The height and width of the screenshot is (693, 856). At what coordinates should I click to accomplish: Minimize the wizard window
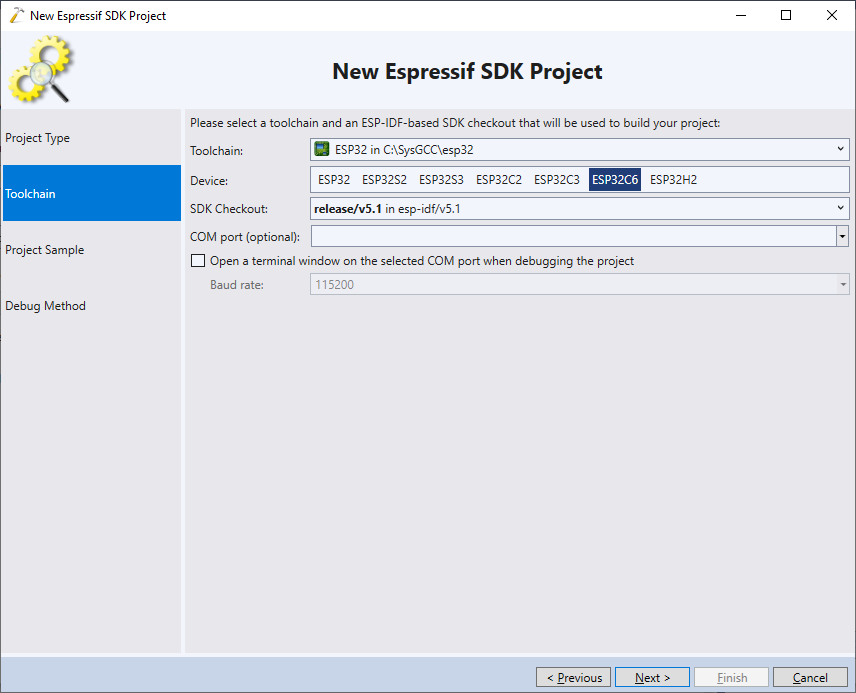click(741, 15)
